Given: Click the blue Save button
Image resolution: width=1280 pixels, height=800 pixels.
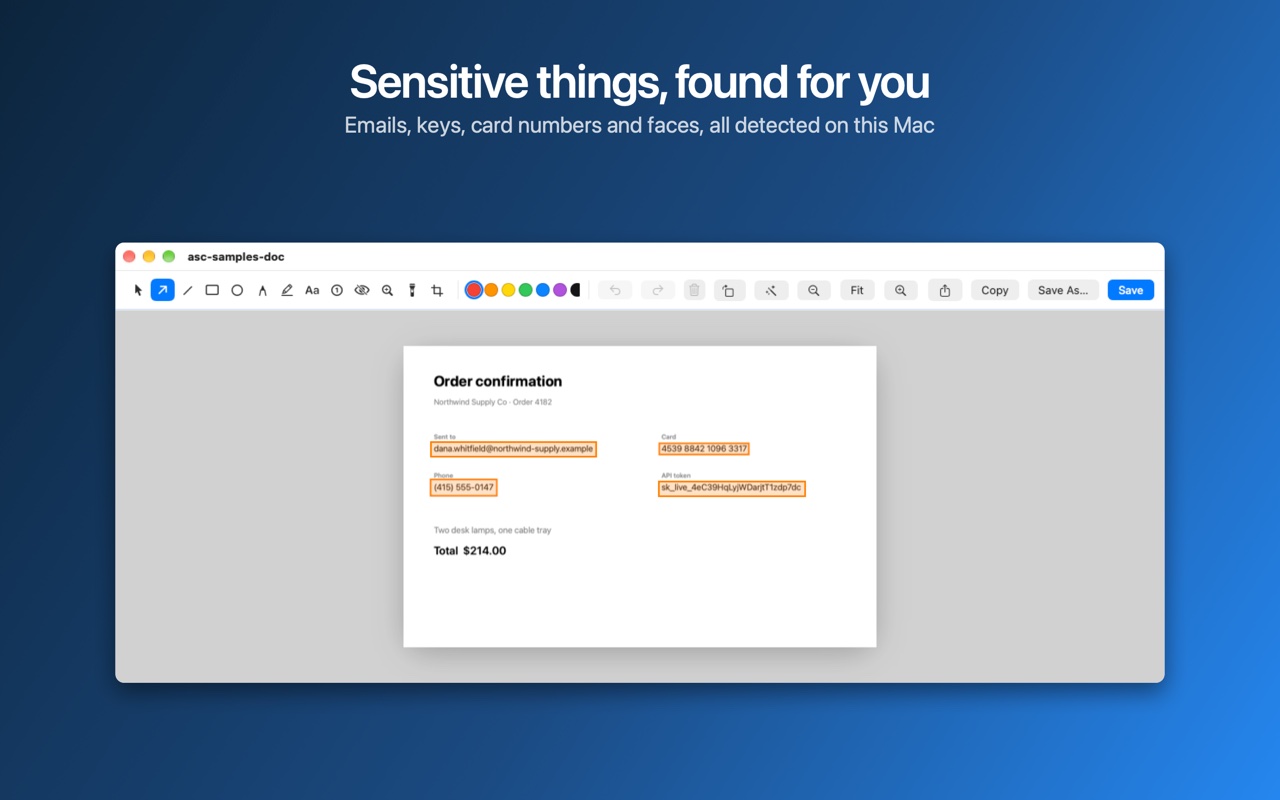Looking at the screenshot, I should pos(1131,290).
